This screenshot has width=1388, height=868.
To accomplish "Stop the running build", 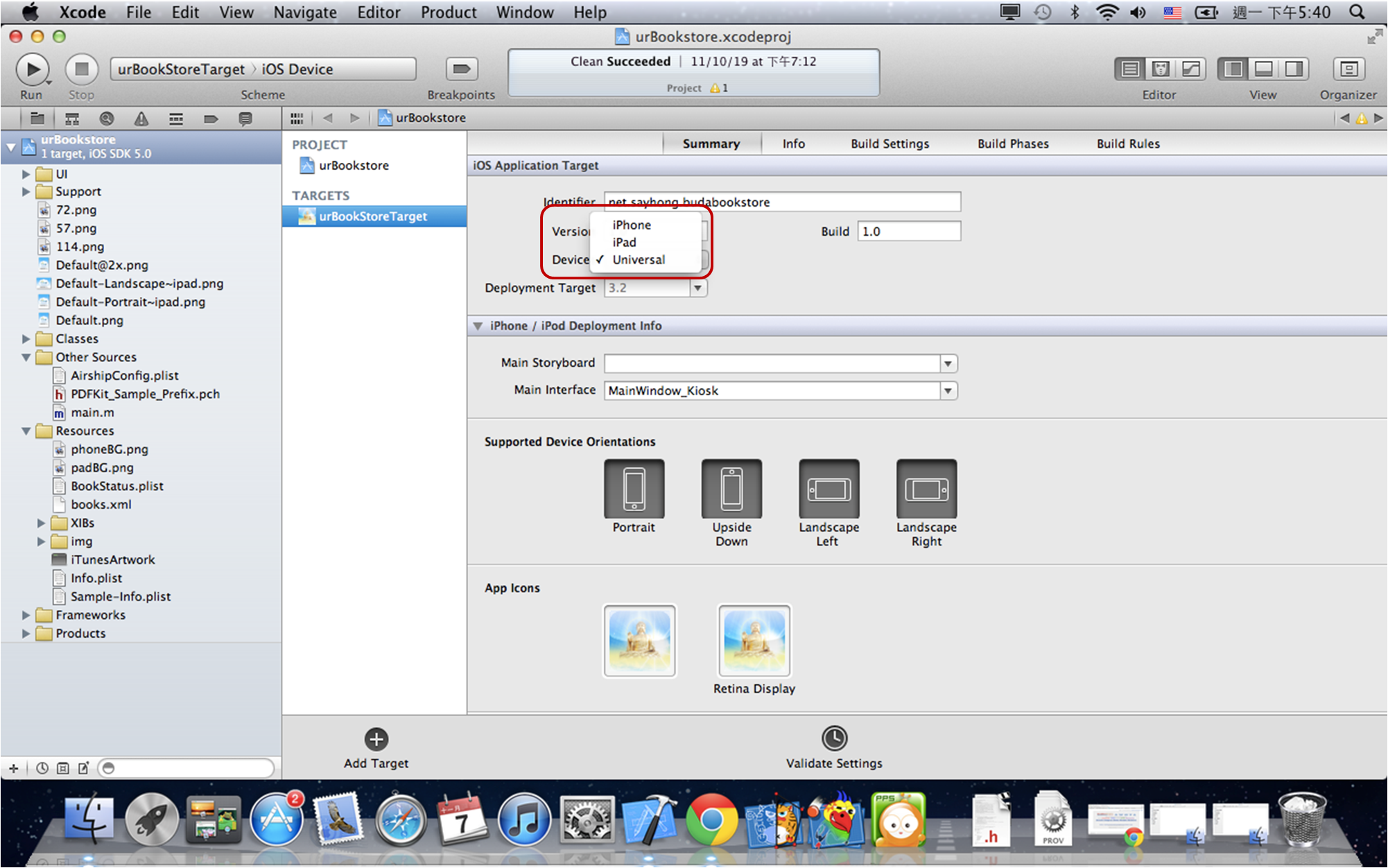I will coord(81,69).
